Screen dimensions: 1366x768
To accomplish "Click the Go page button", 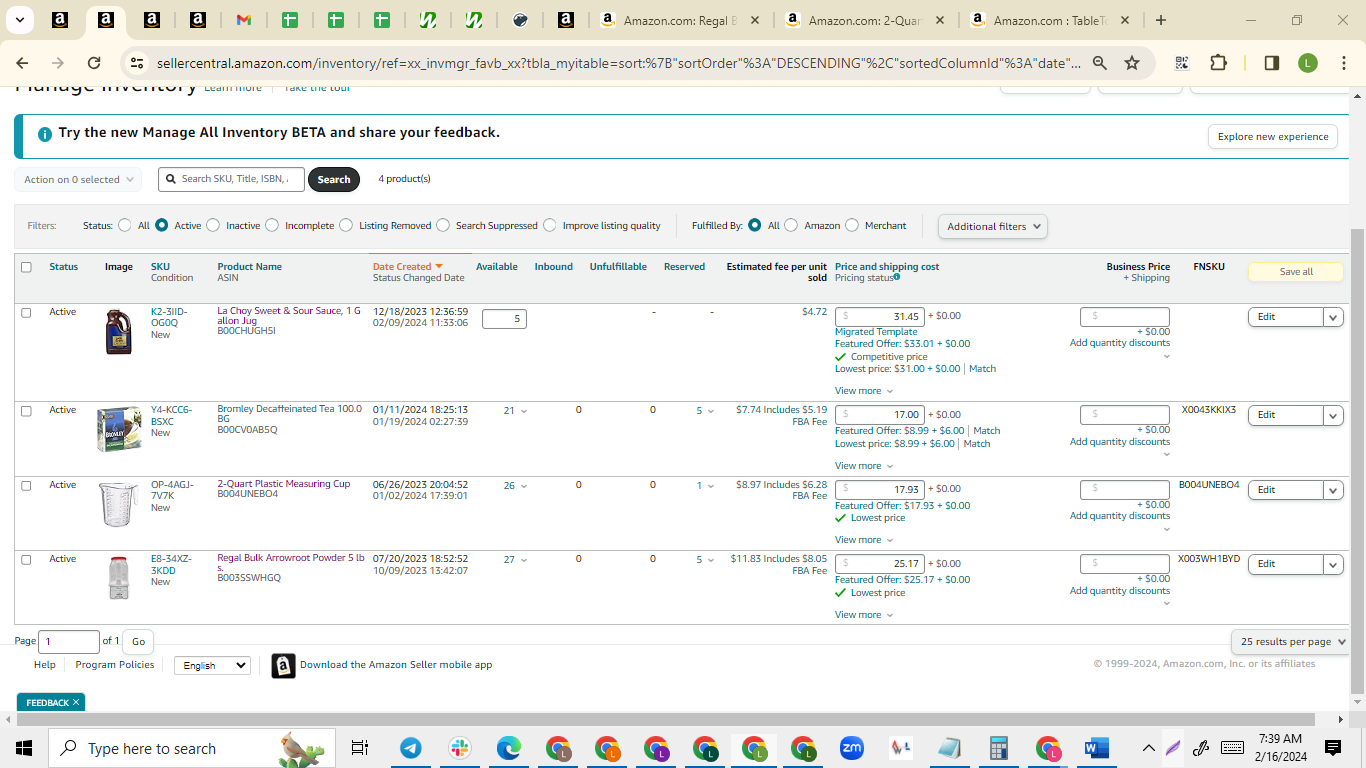I will point(138,642).
